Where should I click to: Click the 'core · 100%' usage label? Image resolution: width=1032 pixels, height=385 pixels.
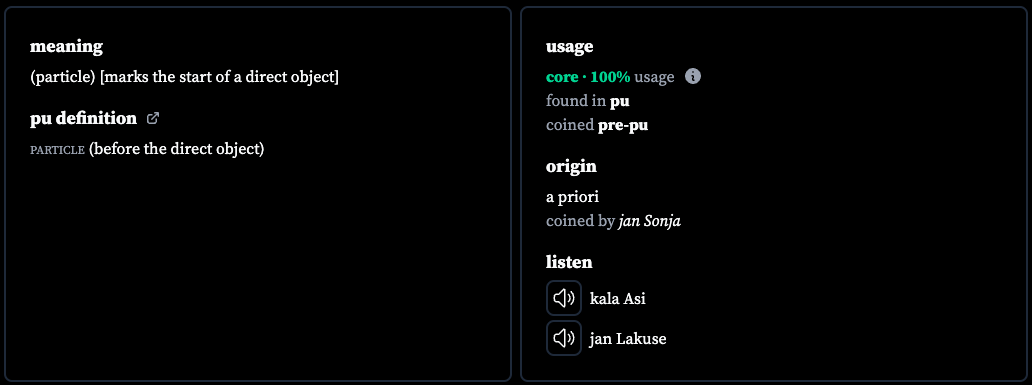588,77
